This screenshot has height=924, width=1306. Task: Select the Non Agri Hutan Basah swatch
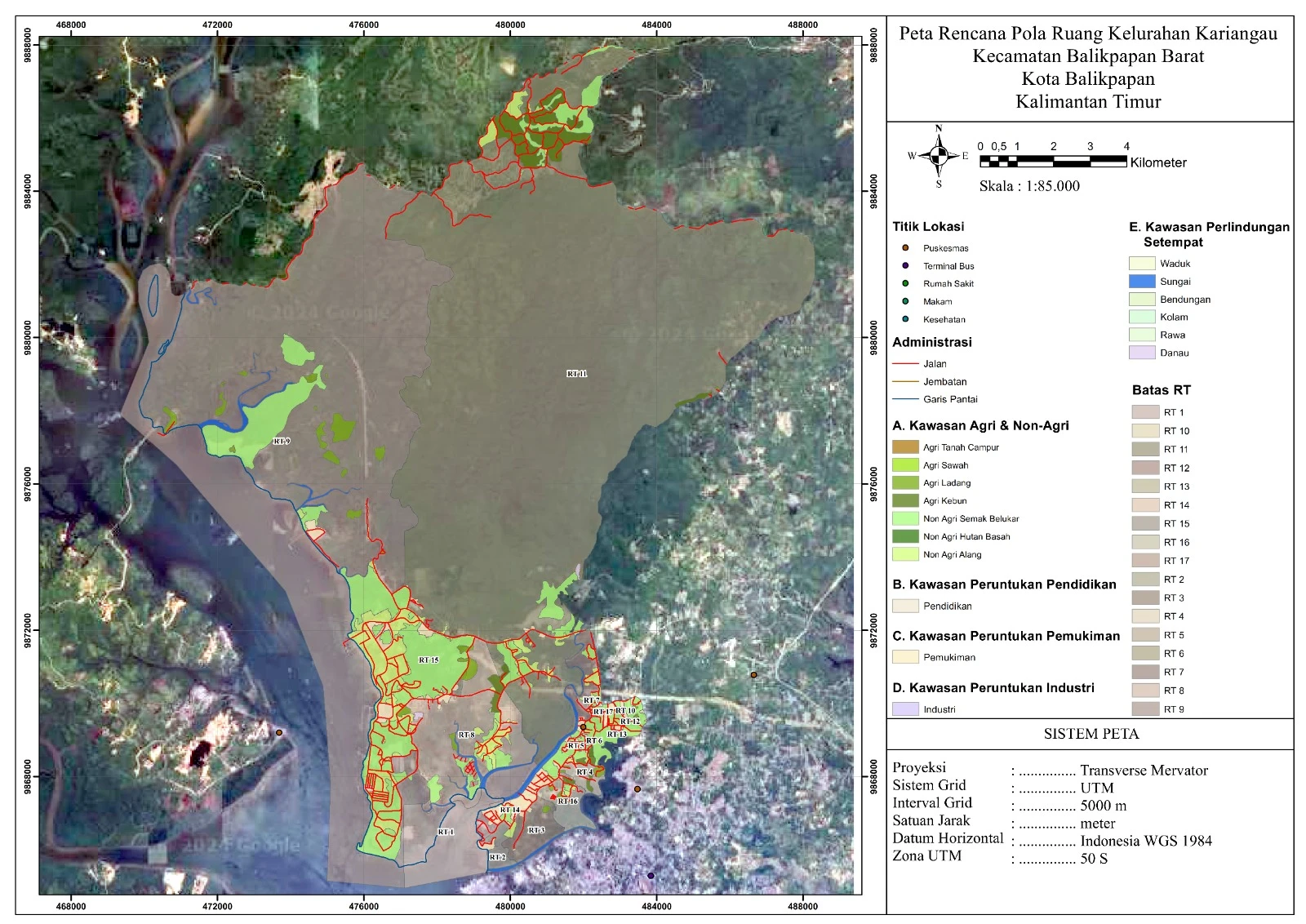click(x=905, y=536)
